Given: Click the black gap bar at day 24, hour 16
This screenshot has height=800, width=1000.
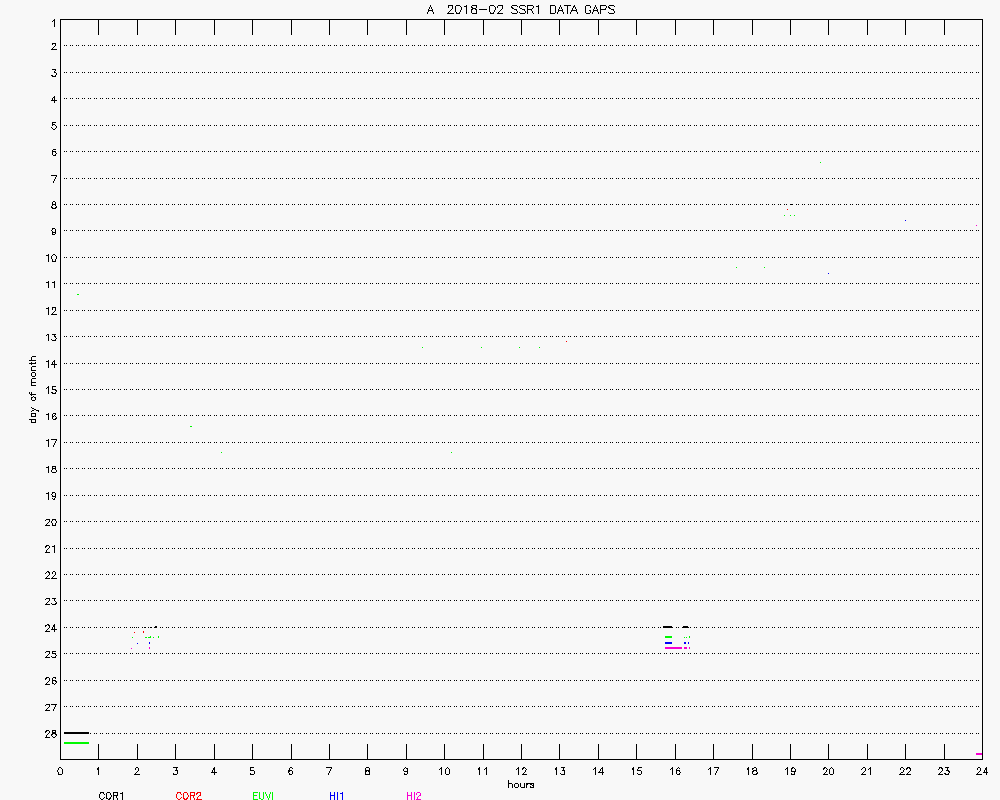Looking at the screenshot, I should click(x=668, y=627).
